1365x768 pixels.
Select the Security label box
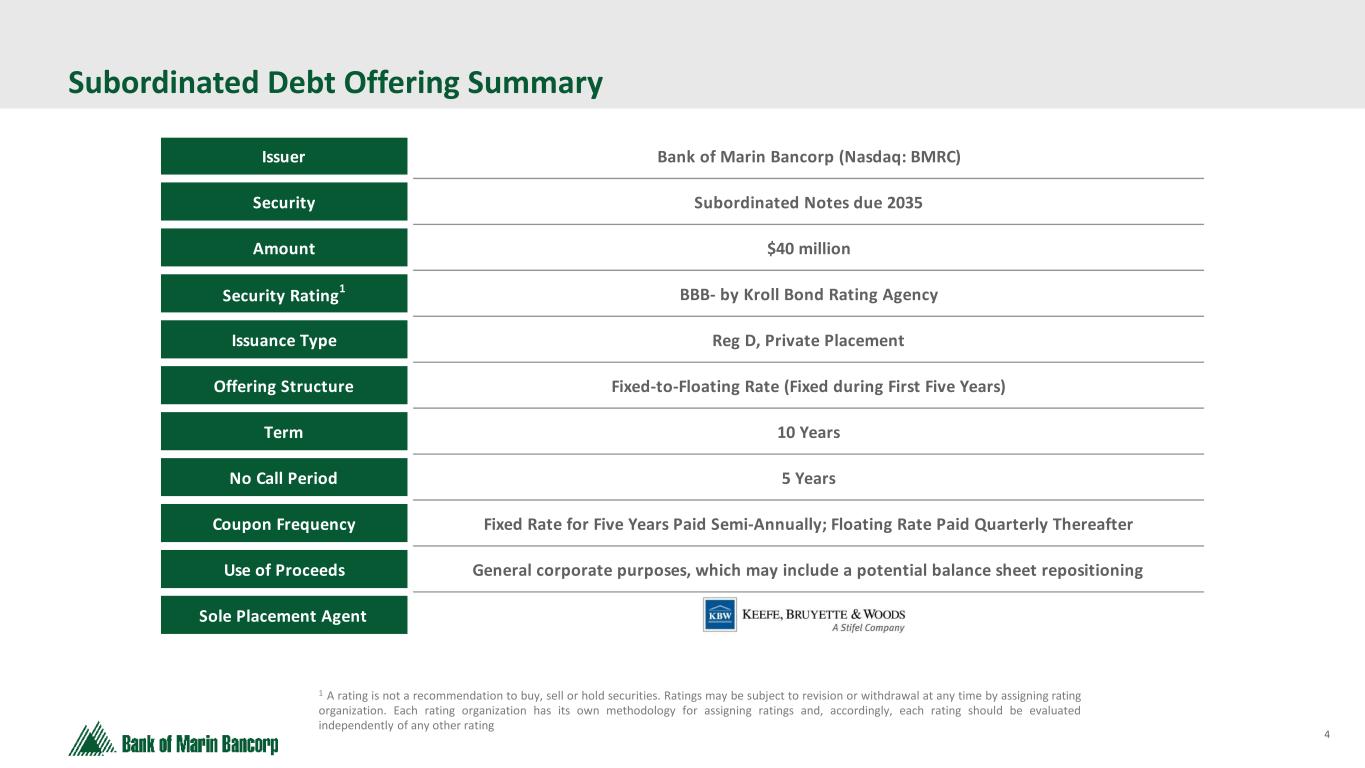(x=284, y=203)
